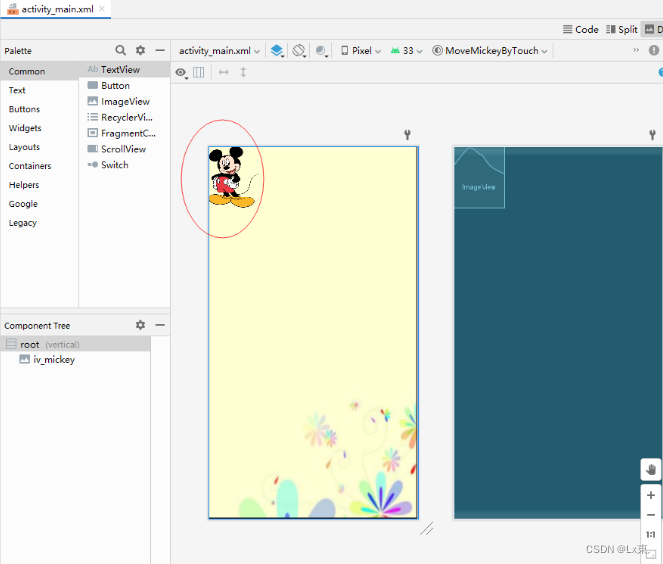Search the Palette with the magnifier icon
663x564 pixels.
coord(121,50)
